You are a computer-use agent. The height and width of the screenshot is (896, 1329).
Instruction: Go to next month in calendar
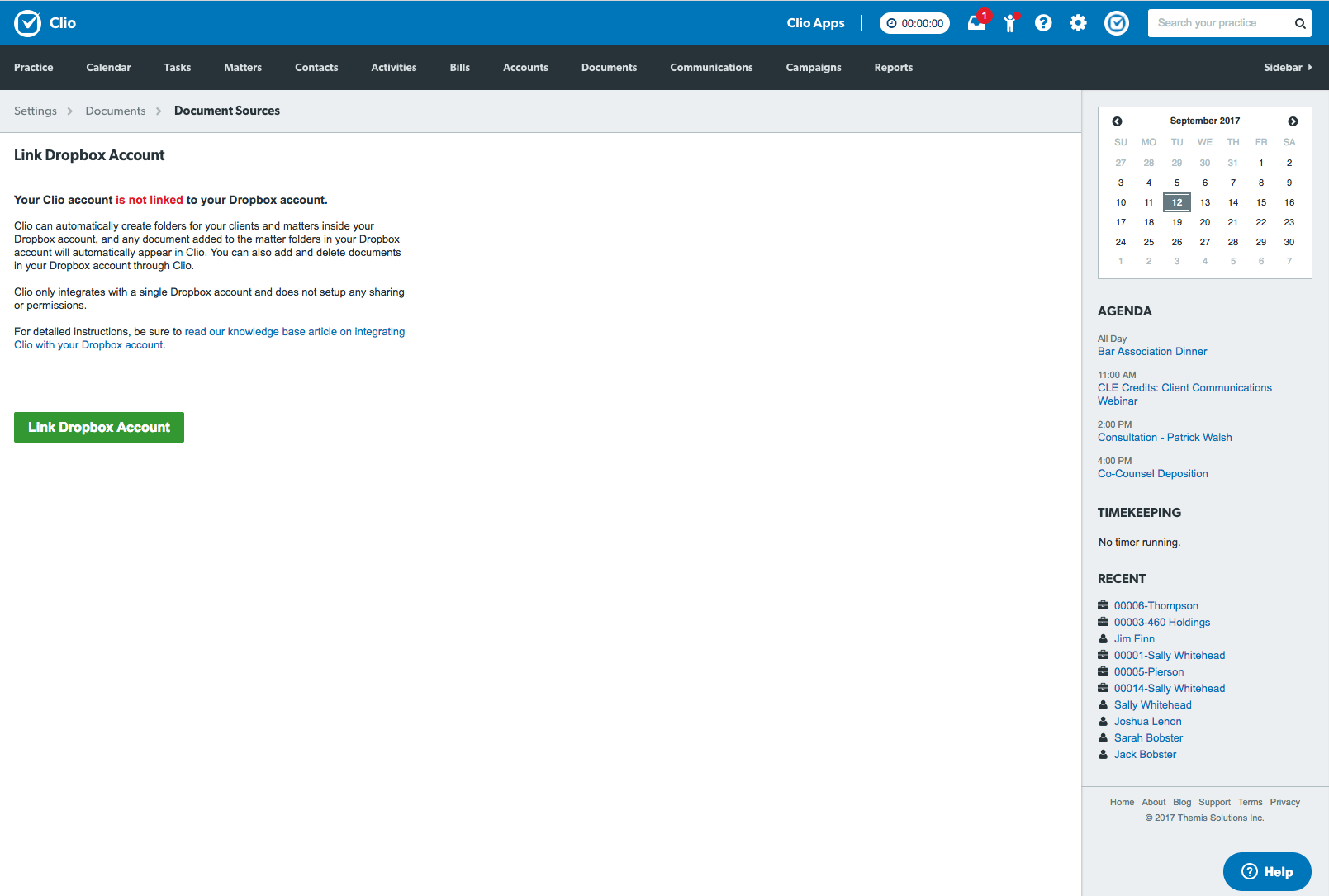click(1293, 121)
